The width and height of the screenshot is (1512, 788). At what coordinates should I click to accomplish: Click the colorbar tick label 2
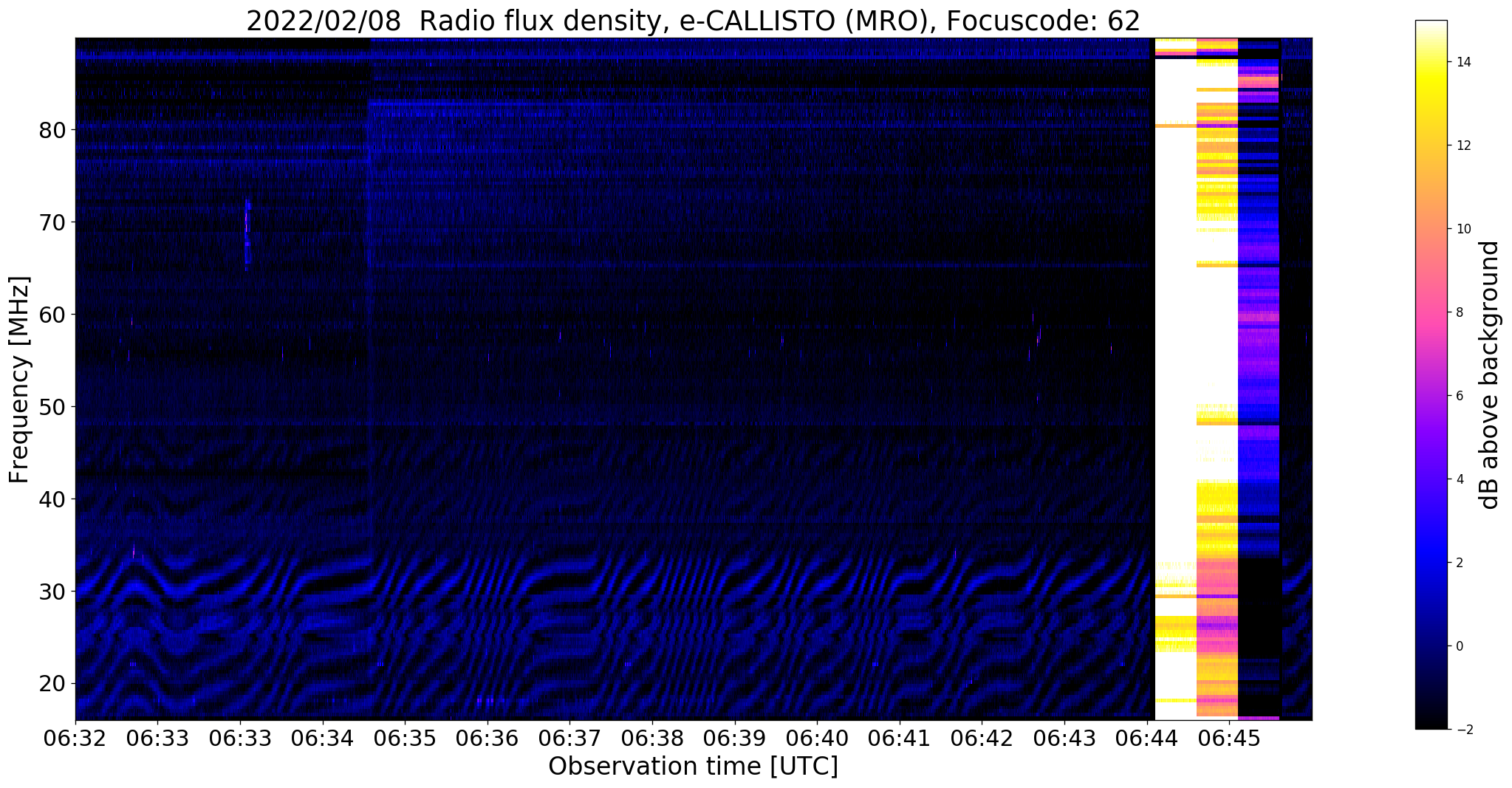(x=1459, y=563)
